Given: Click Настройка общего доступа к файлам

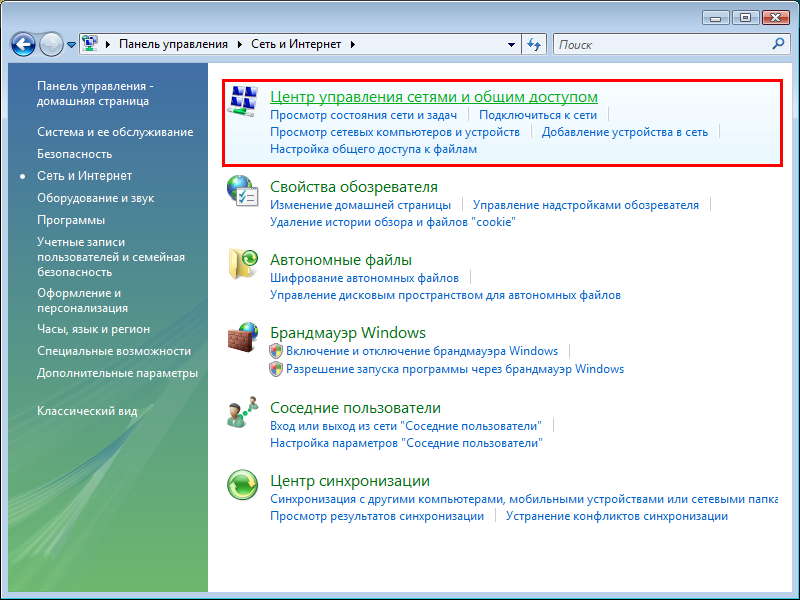Looking at the screenshot, I should pyautogui.click(x=373, y=149).
